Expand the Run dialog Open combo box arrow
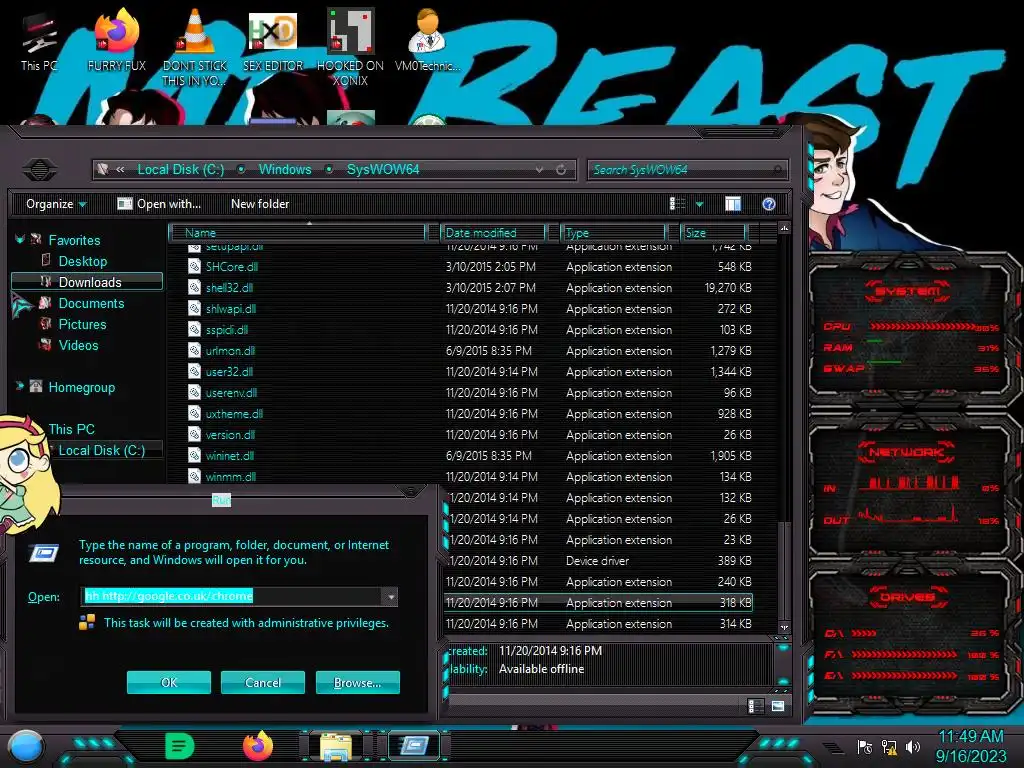The height and width of the screenshot is (768, 1024). (x=391, y=596)
